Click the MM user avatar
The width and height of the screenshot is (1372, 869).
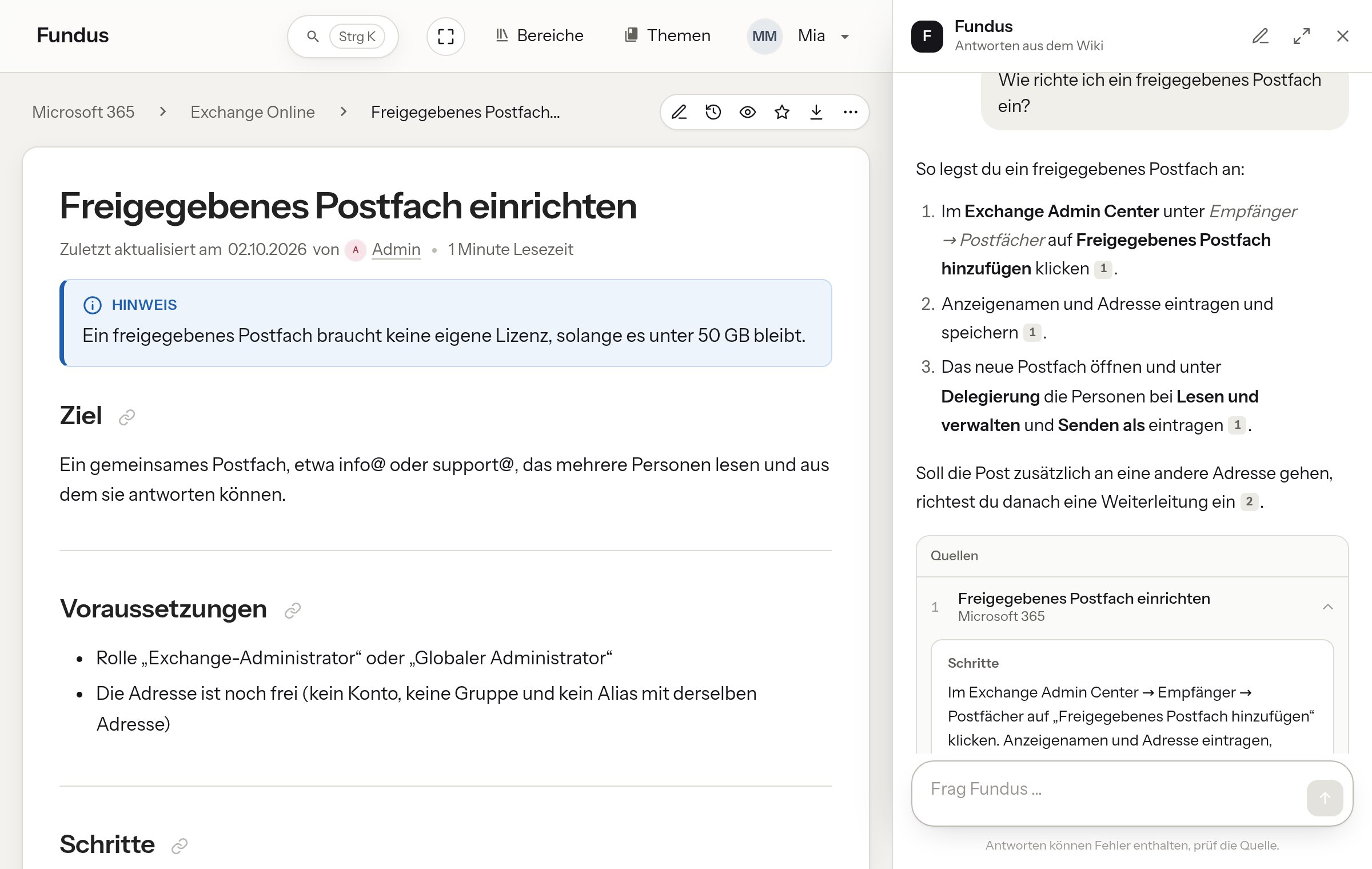coord(764,36)
